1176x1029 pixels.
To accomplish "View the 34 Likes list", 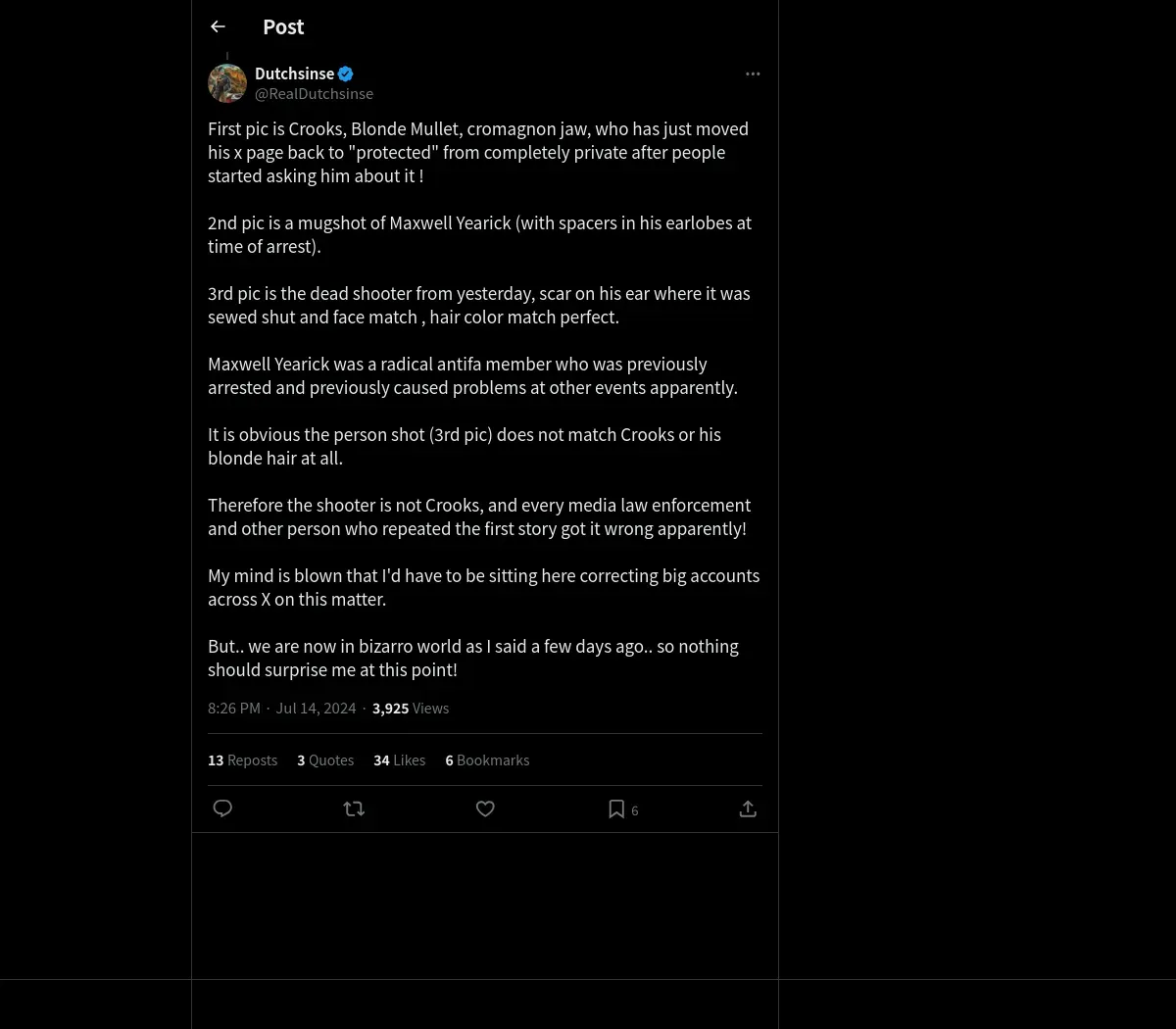I will pyautogui.click(x=399, y=759).
